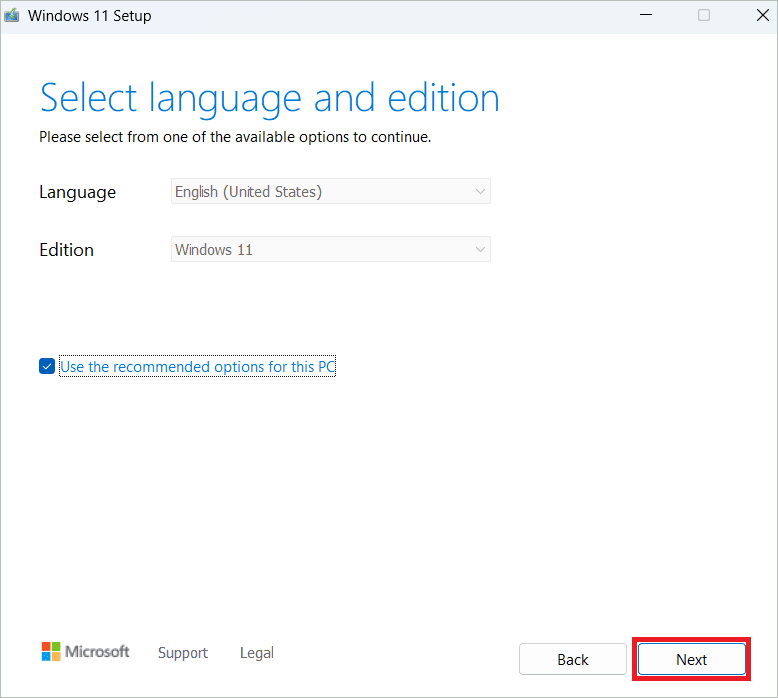Minimize the Windows 11 Setup window

point(646,15)
